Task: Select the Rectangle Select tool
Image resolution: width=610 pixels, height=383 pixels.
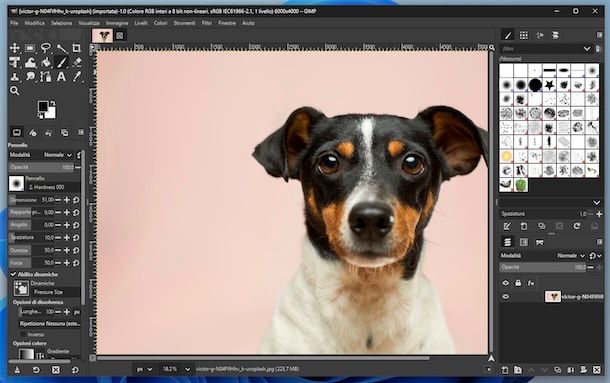Action: pyautogui.click(x=30, y=48)
